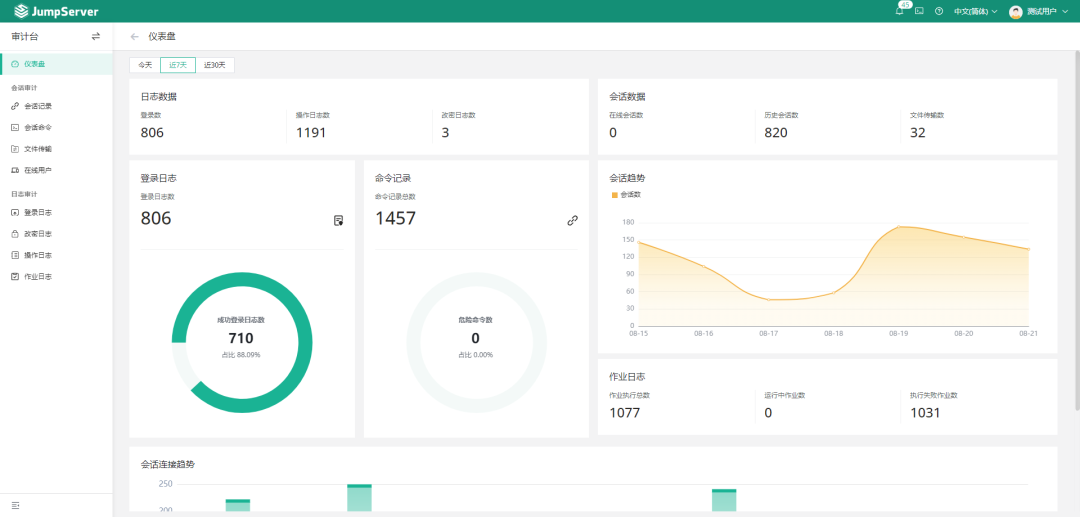Click the link icon in 命令记录 card
The height and width of the screenshot is (517, 1080).
[x=572, y=220]
